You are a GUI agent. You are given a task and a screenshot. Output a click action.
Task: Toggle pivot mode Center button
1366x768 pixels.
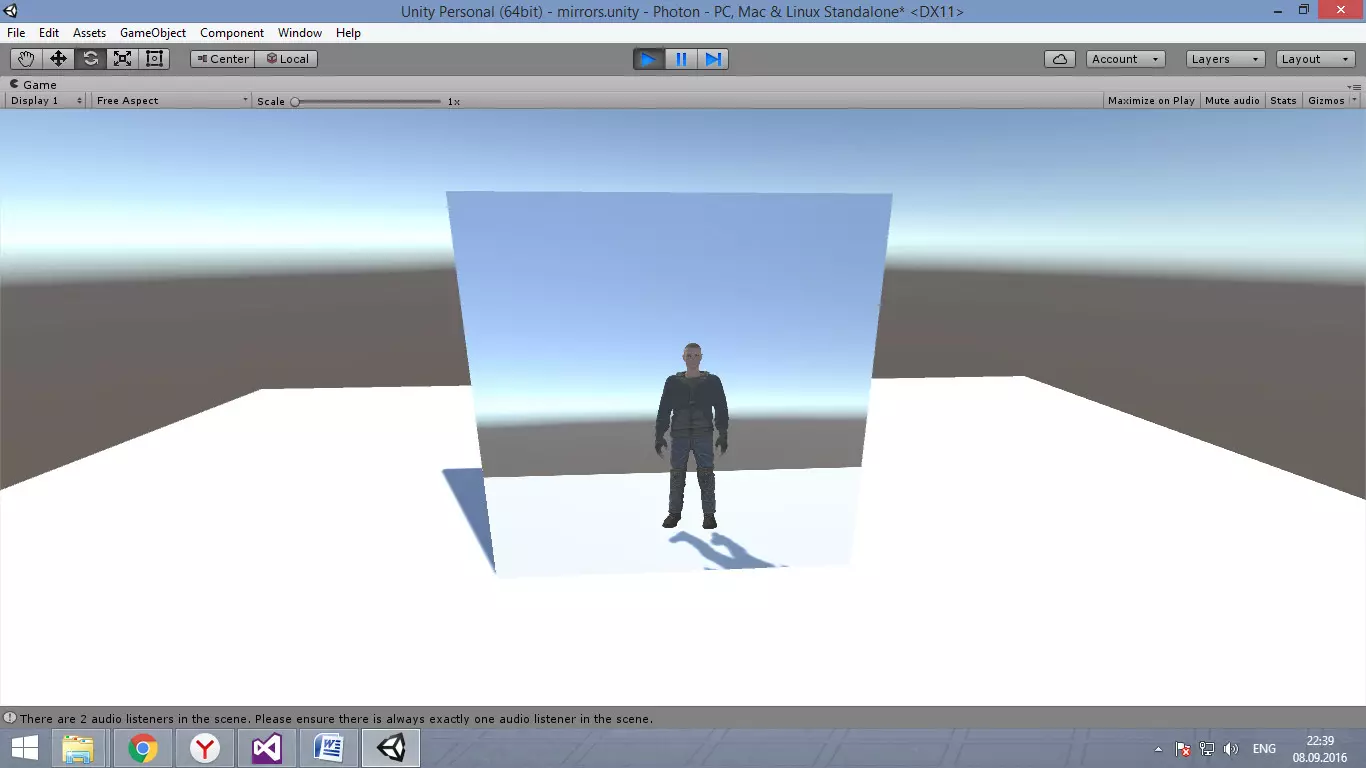pyautogui.click(x=222, y=59)
